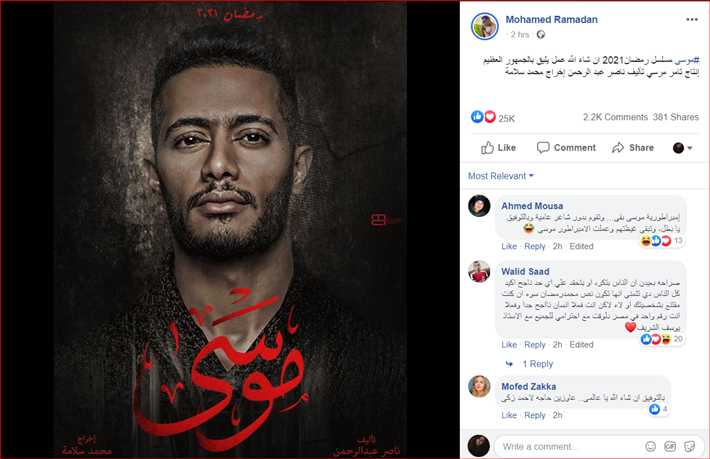Click the Comment speech bubble icon
Viewport: 710px width, 459px height.
point(542,148)
